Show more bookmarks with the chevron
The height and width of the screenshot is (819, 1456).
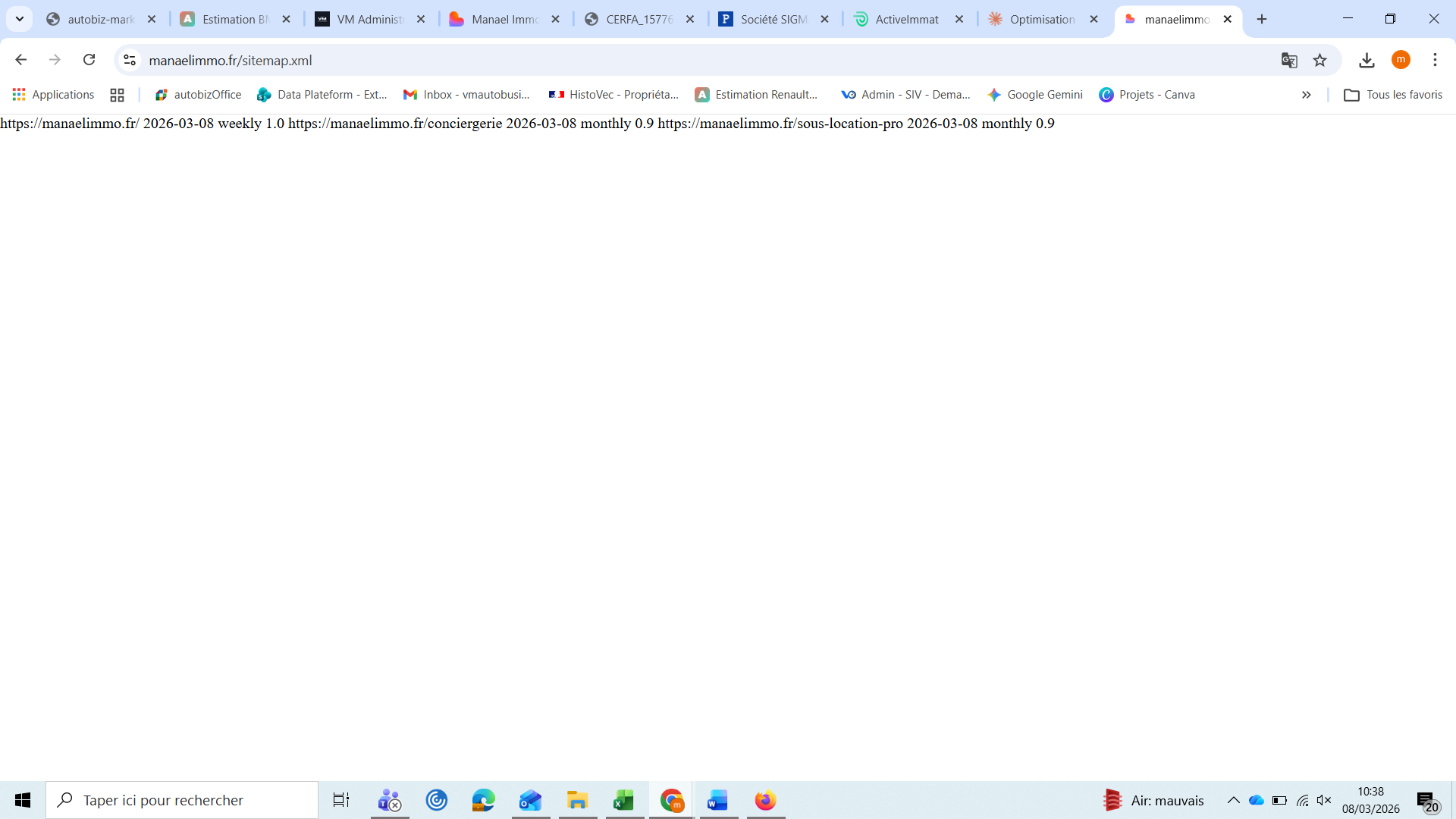tap(1306, 95)
